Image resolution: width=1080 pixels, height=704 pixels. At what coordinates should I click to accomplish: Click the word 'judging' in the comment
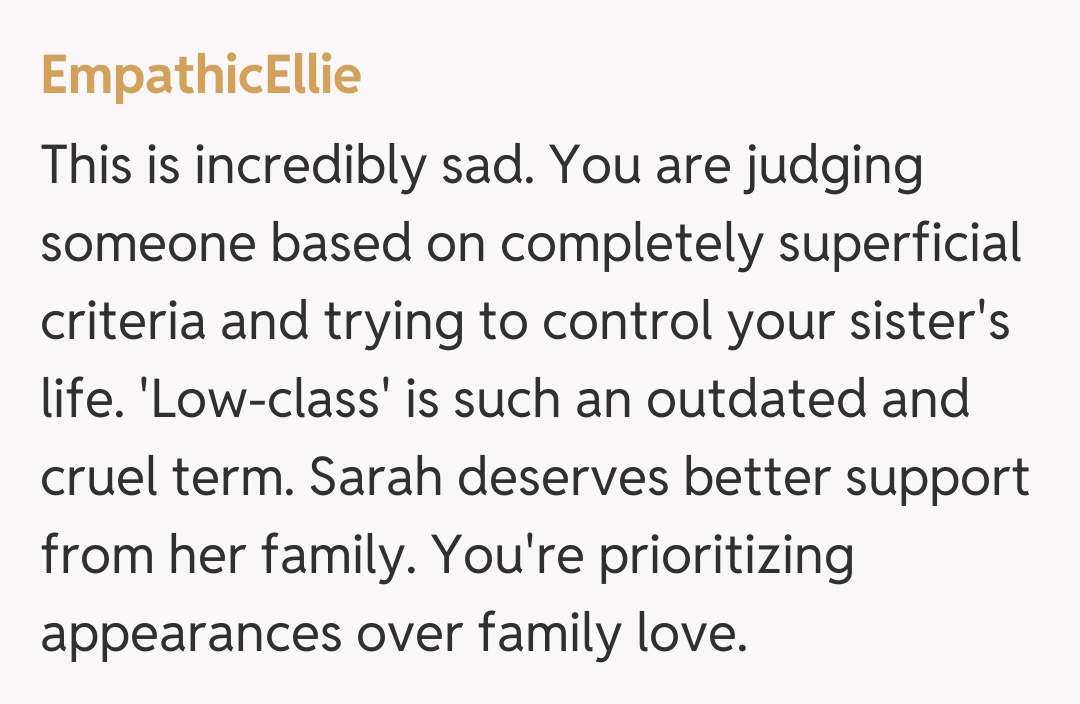[833, 167]
